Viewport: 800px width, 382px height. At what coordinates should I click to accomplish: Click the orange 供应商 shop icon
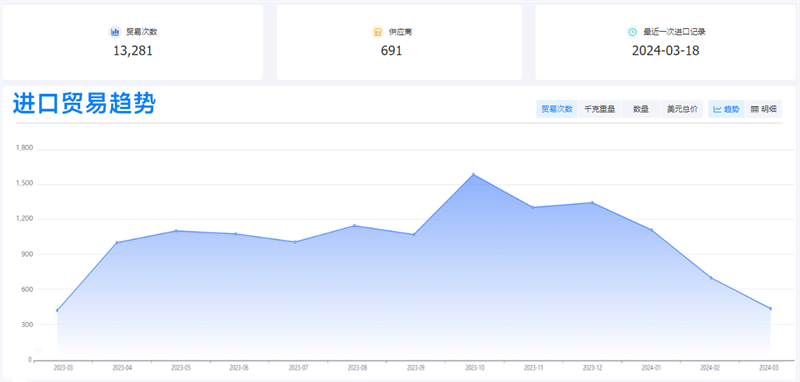(x=378, y=32)
